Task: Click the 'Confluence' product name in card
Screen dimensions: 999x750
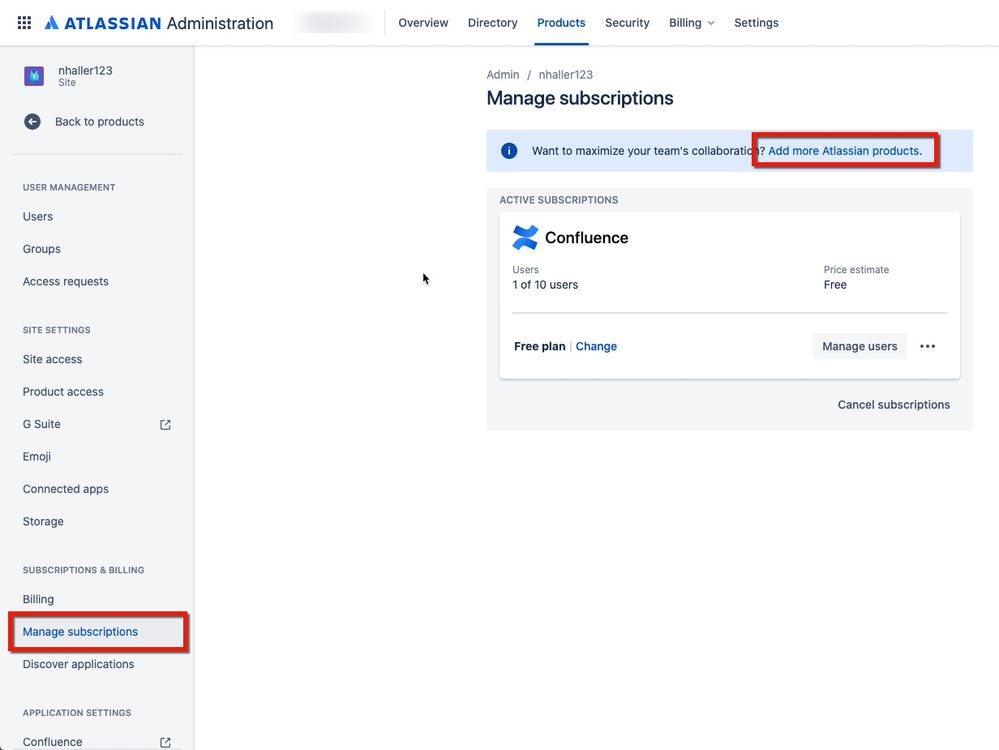Action: pos(587,238)
